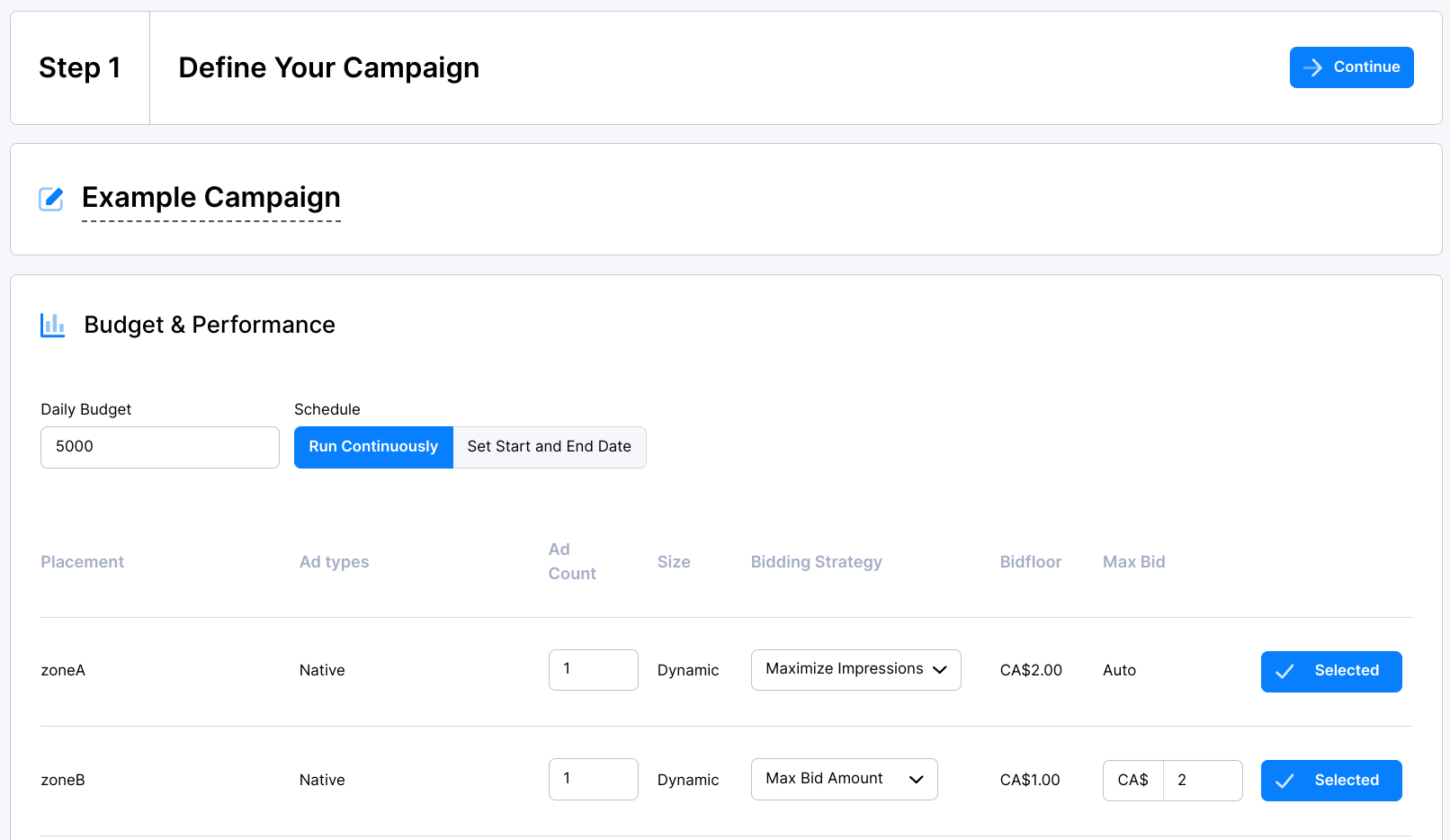Switch schedule to Set Start and End Date

pos(550,447)
